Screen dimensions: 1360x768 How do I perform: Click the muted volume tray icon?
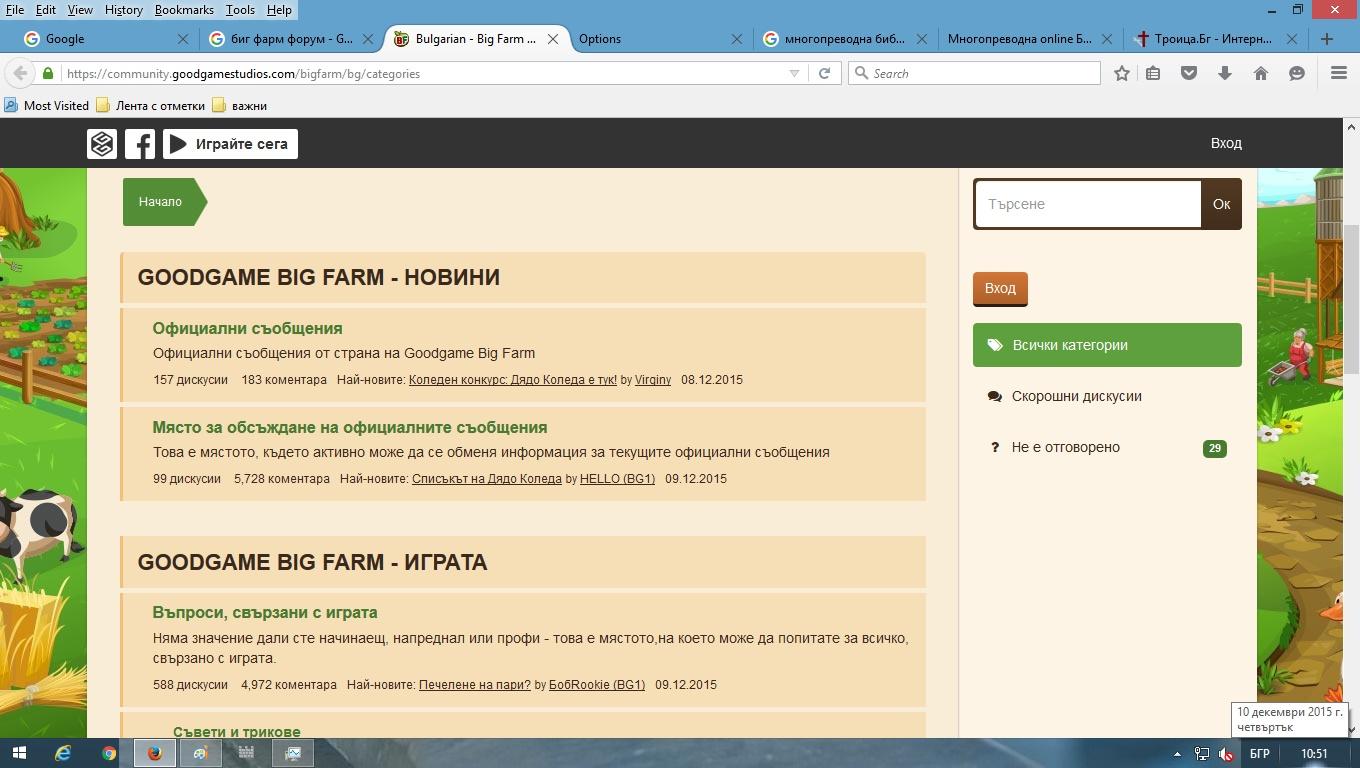click(1227, 754)
